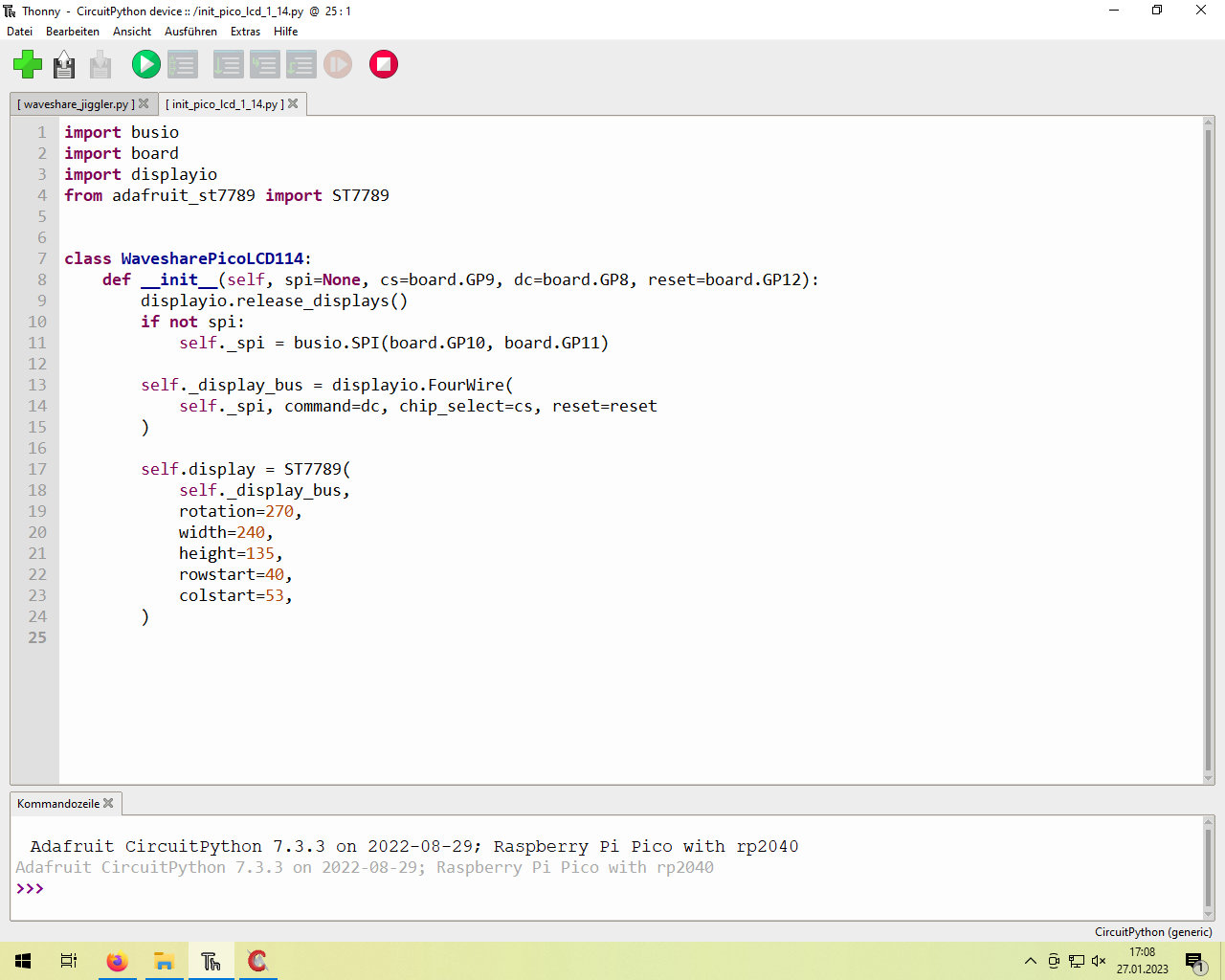Open the Ansicht menu

(132, 32)
